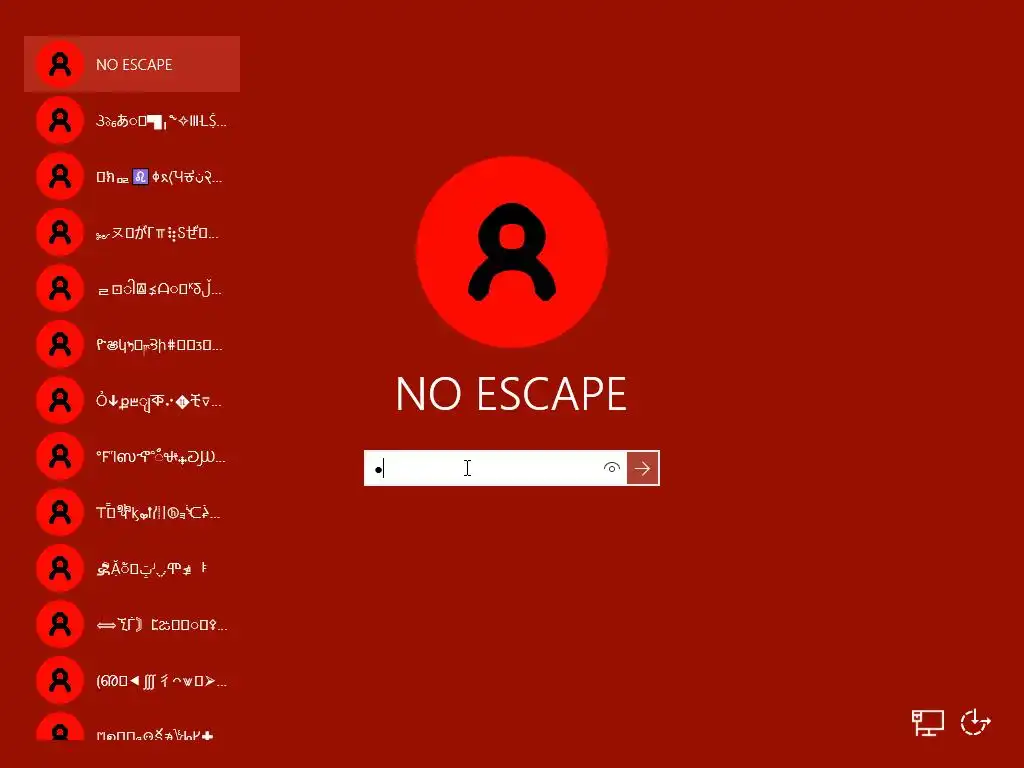This screenshot has height=768, width=1024.
Task: Click into the password input field
Action: pos(483,468)
